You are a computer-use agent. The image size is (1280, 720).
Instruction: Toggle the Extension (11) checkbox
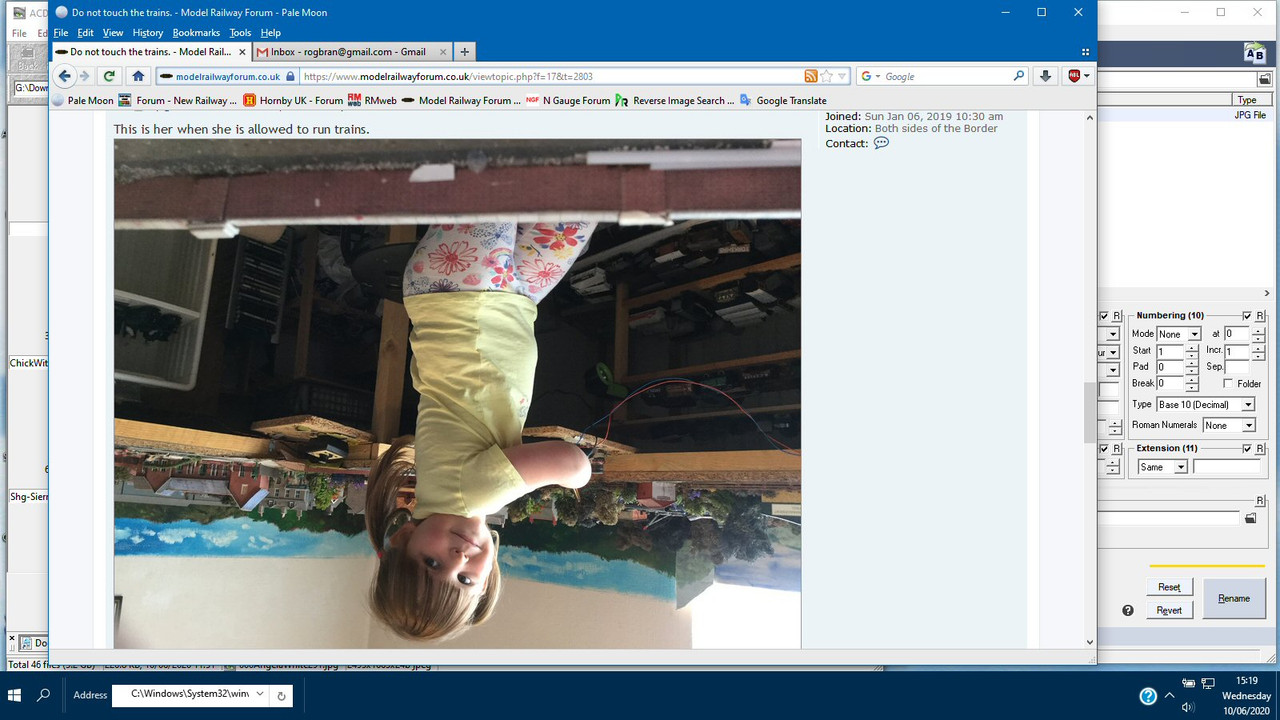click(x=1247, y=449)
